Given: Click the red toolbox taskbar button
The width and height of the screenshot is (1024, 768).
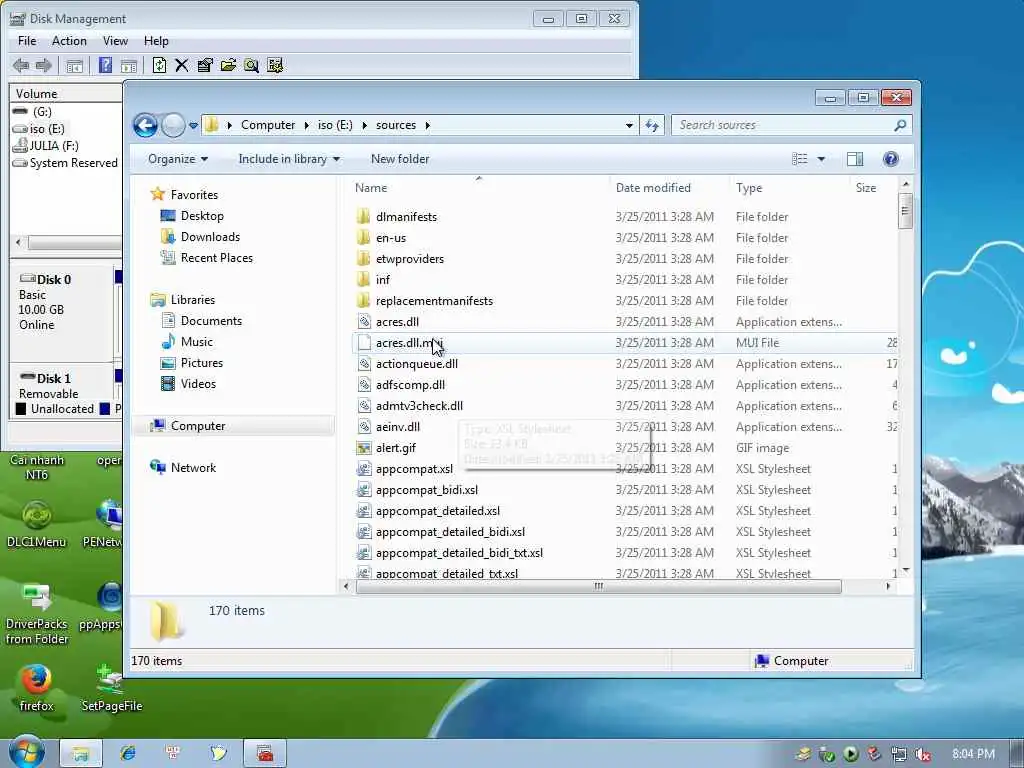Looking at the screenshot, I should [264, 753].
